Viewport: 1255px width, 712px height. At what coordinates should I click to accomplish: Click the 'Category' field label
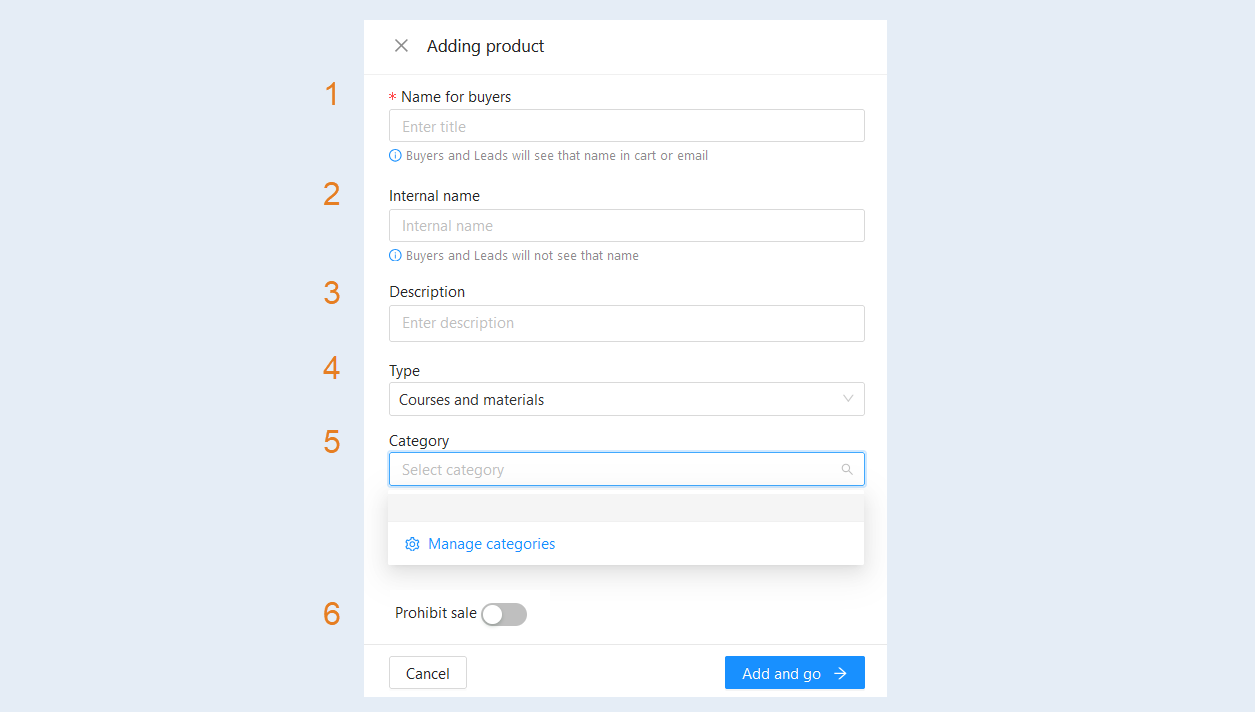point(419,441)
